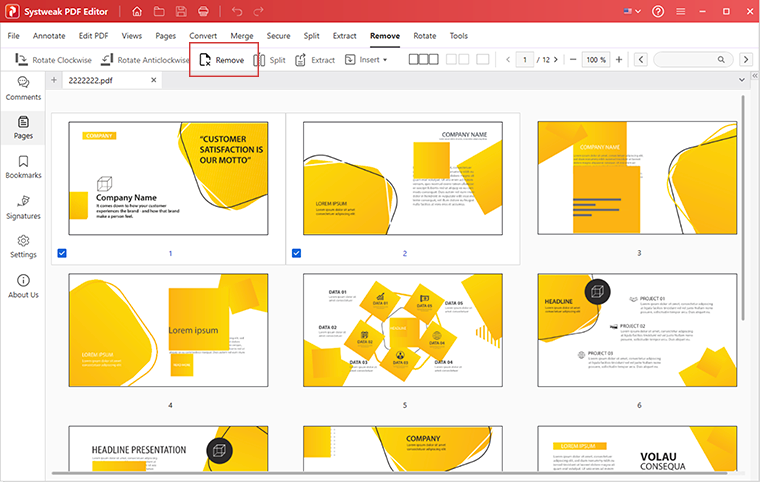This screenshot has height=482, width=760.
Task: Open the File menu
Action: coord(14,36)
